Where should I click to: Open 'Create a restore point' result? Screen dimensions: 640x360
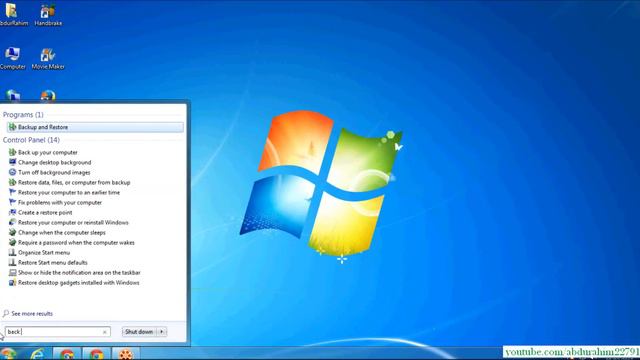click(45, 213)
